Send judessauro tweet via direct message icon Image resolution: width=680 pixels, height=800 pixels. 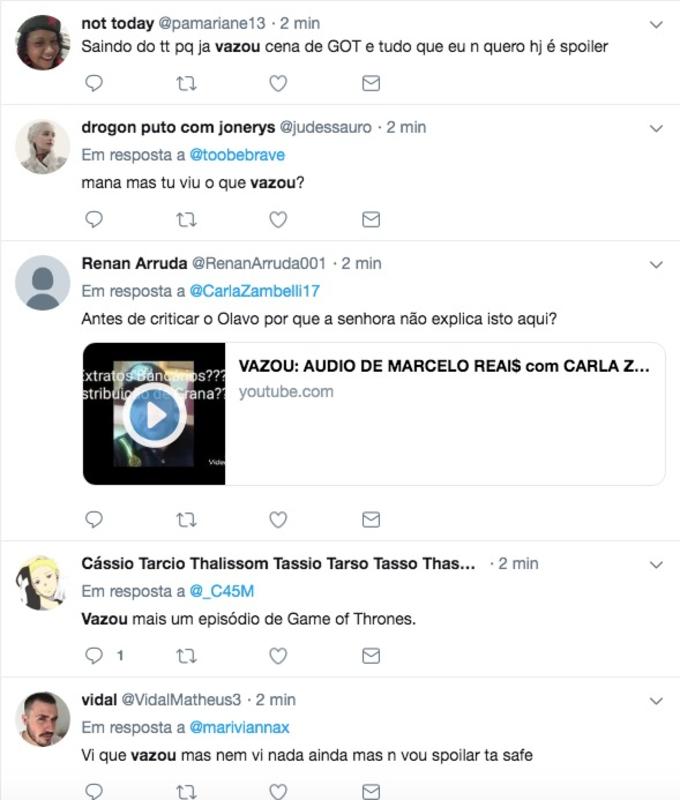click(x=371, y=219)
